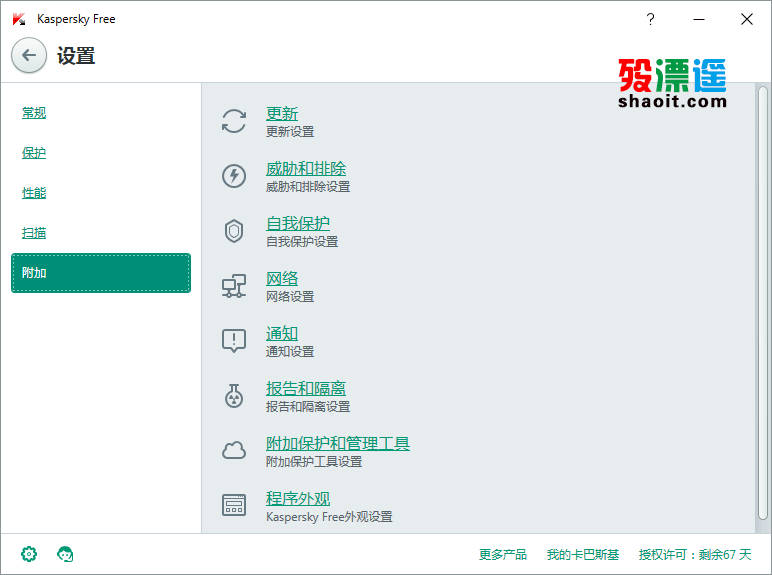The height and width of the screenshot is (575, 772).
Task: Click the support agent face icon
Action: pos(65,554)
